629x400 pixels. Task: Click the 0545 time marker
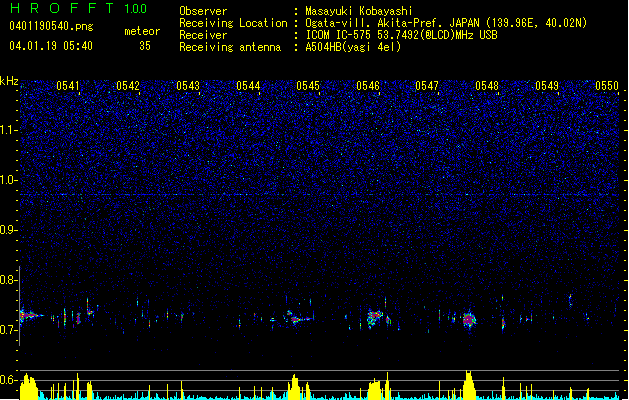point(308,86)
